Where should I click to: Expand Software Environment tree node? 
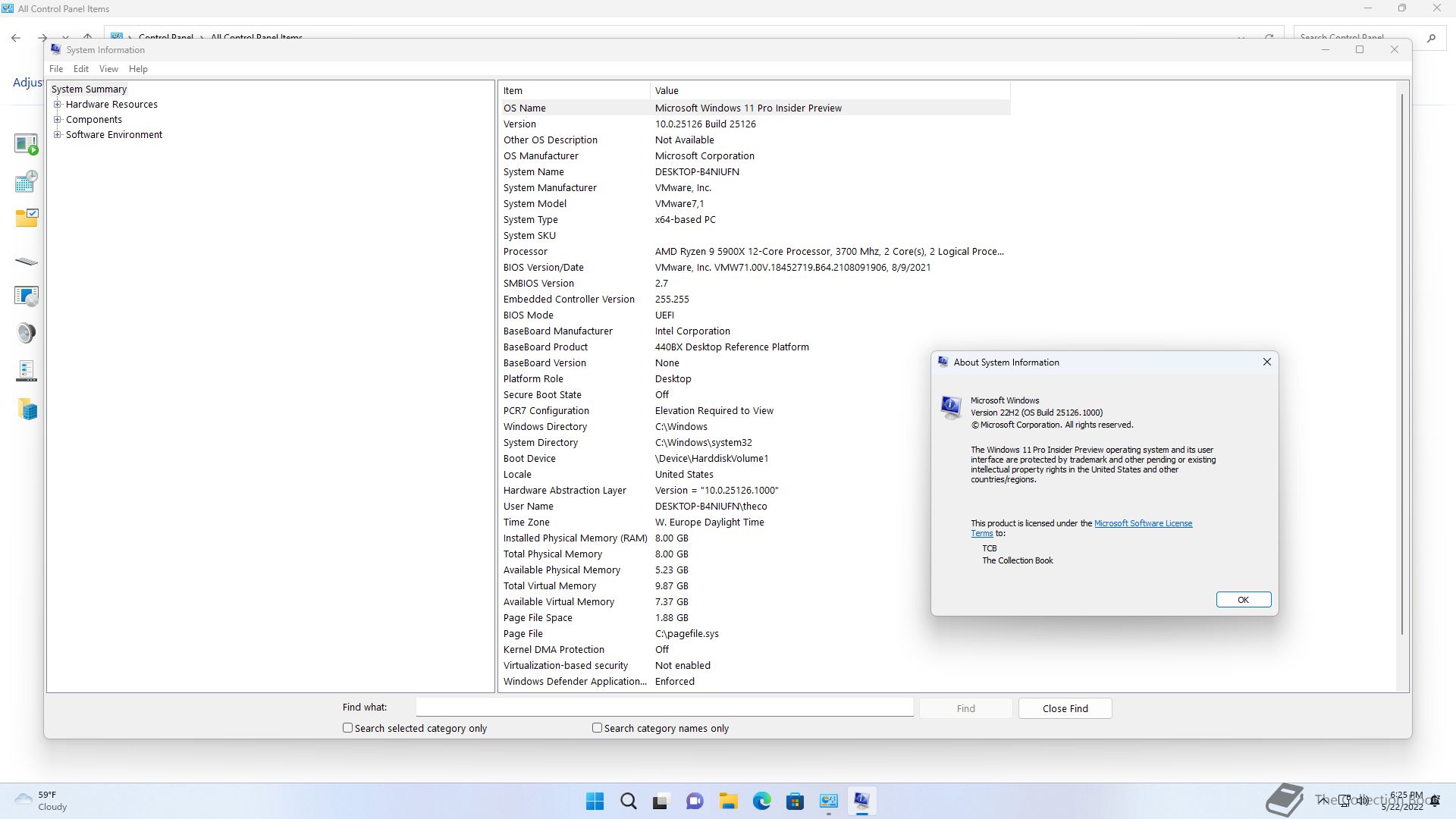coord(58,135)
